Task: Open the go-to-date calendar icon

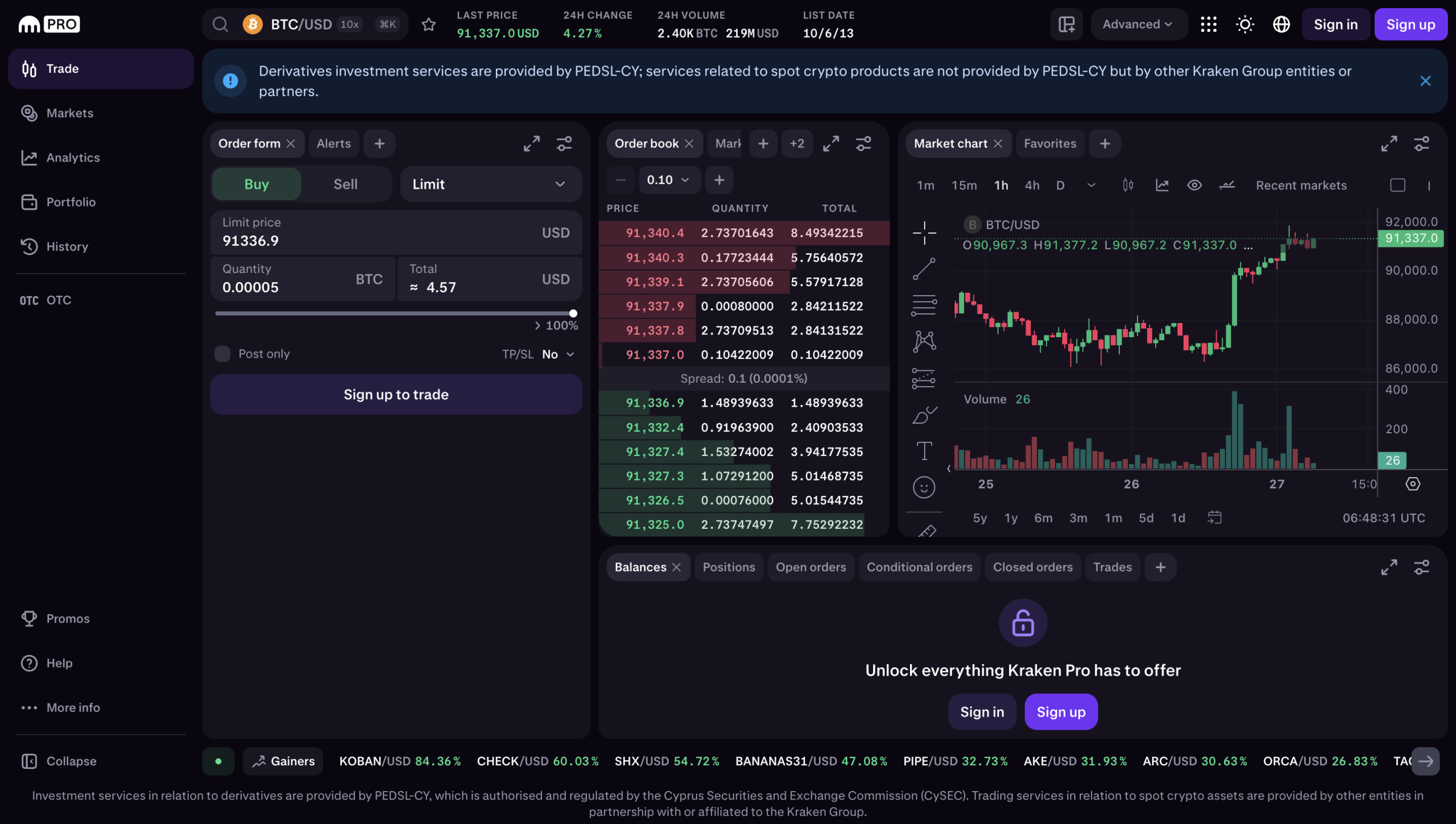Action: click(x=1214, y=517)
